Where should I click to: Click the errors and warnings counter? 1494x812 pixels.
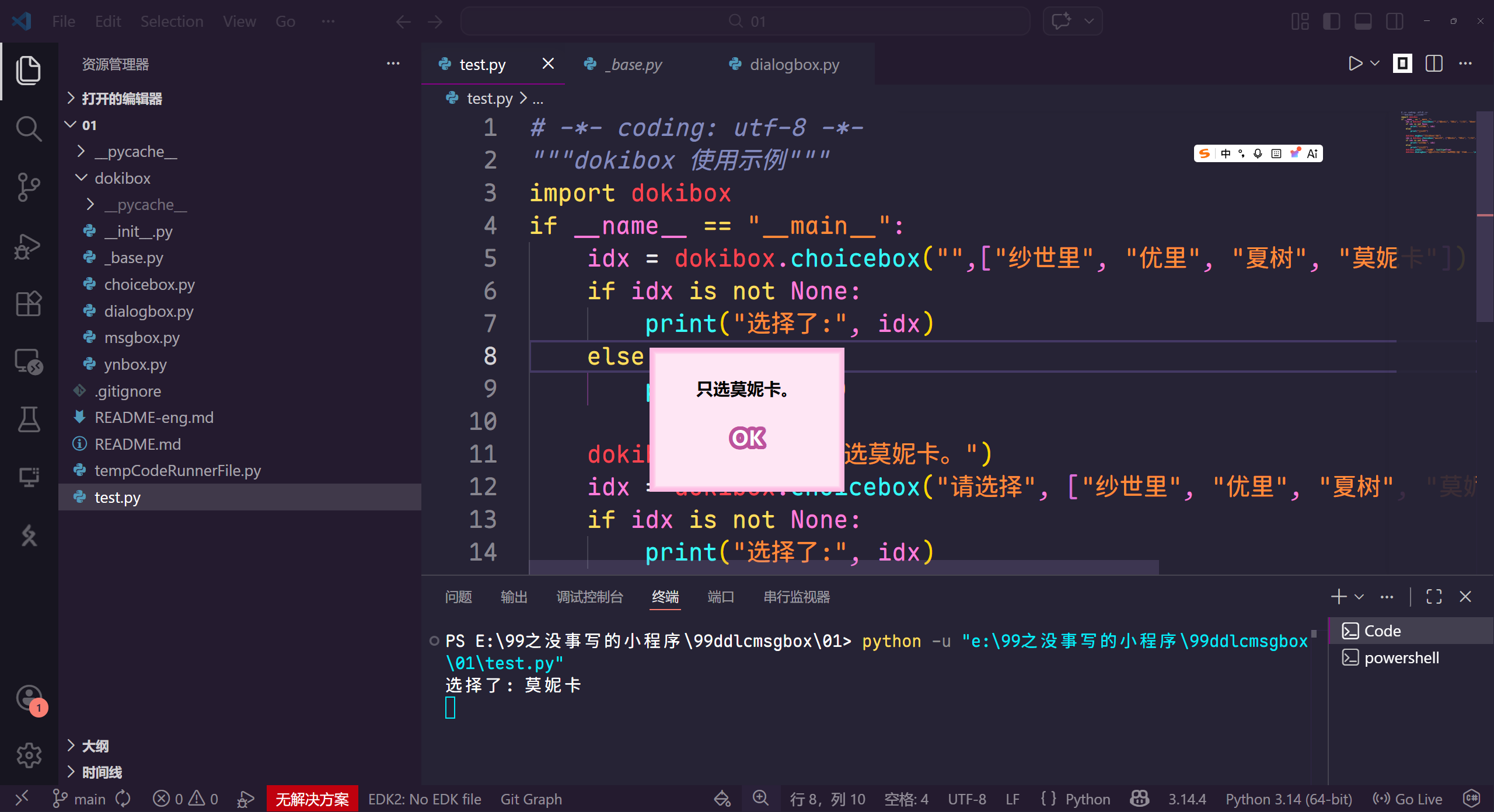click(186, 799)
